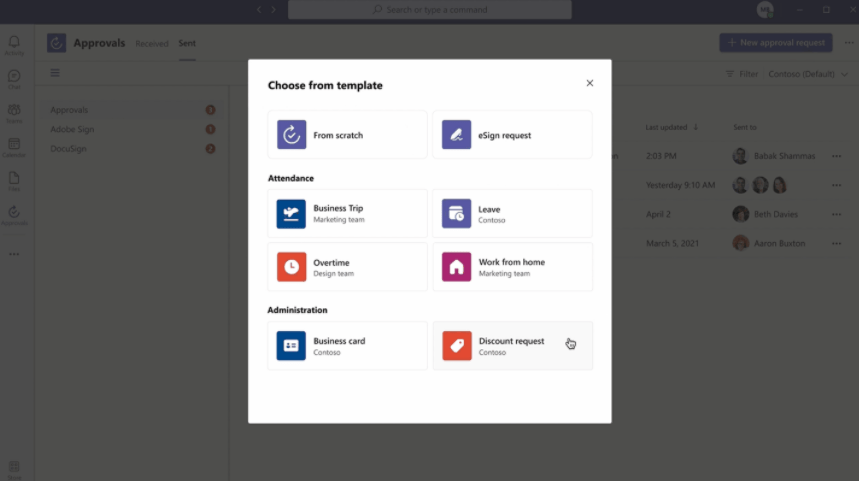This screenshot has width=859, height=481.
Task: Open Calendar in the left sidebar
Action: [14, 147]
